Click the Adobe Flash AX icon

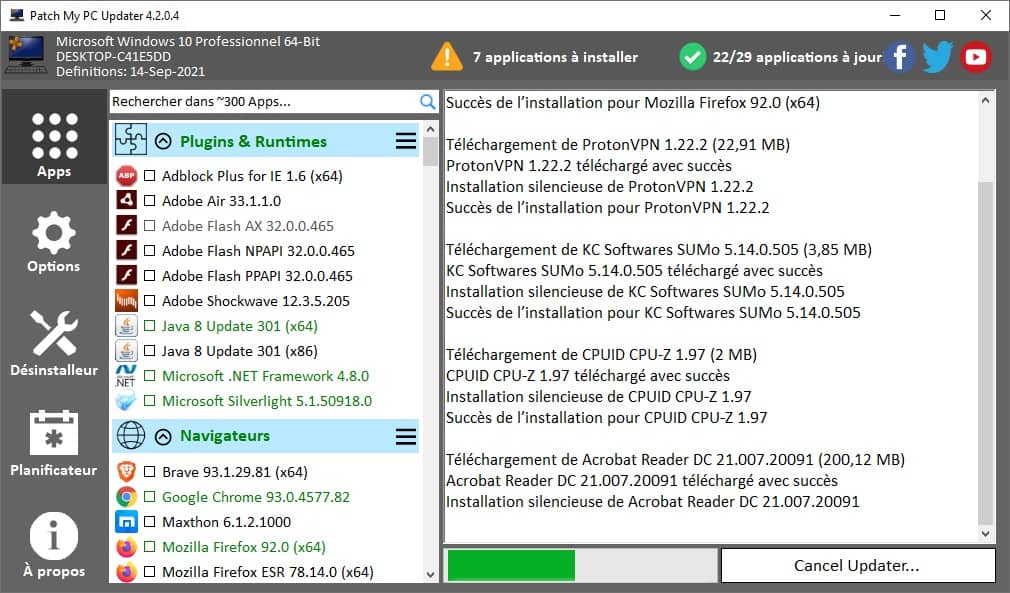tap(126, 225)
